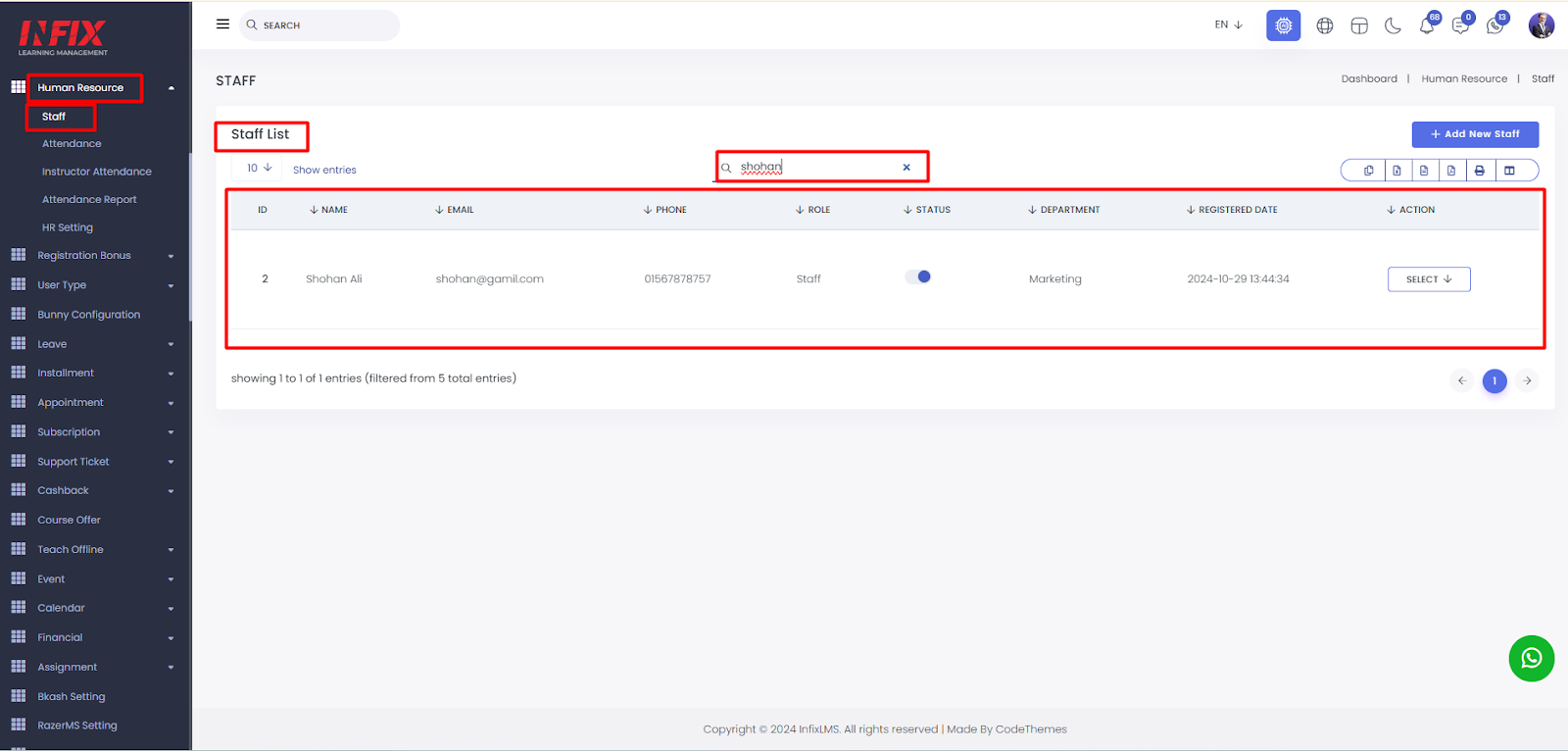Open notifications bell with 68 badge
This screenshot has height=751, width=1568.
click(1427, 26)
